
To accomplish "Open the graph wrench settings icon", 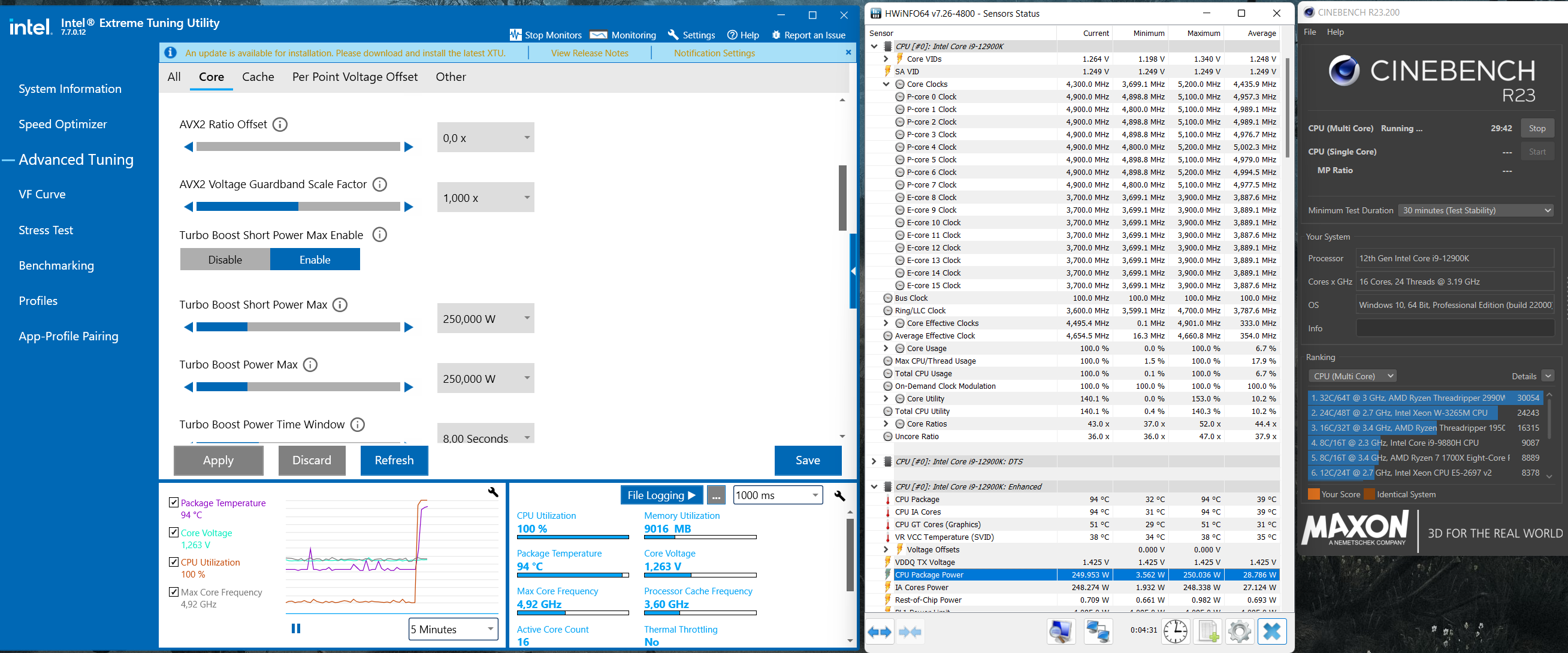I will 493,492.
